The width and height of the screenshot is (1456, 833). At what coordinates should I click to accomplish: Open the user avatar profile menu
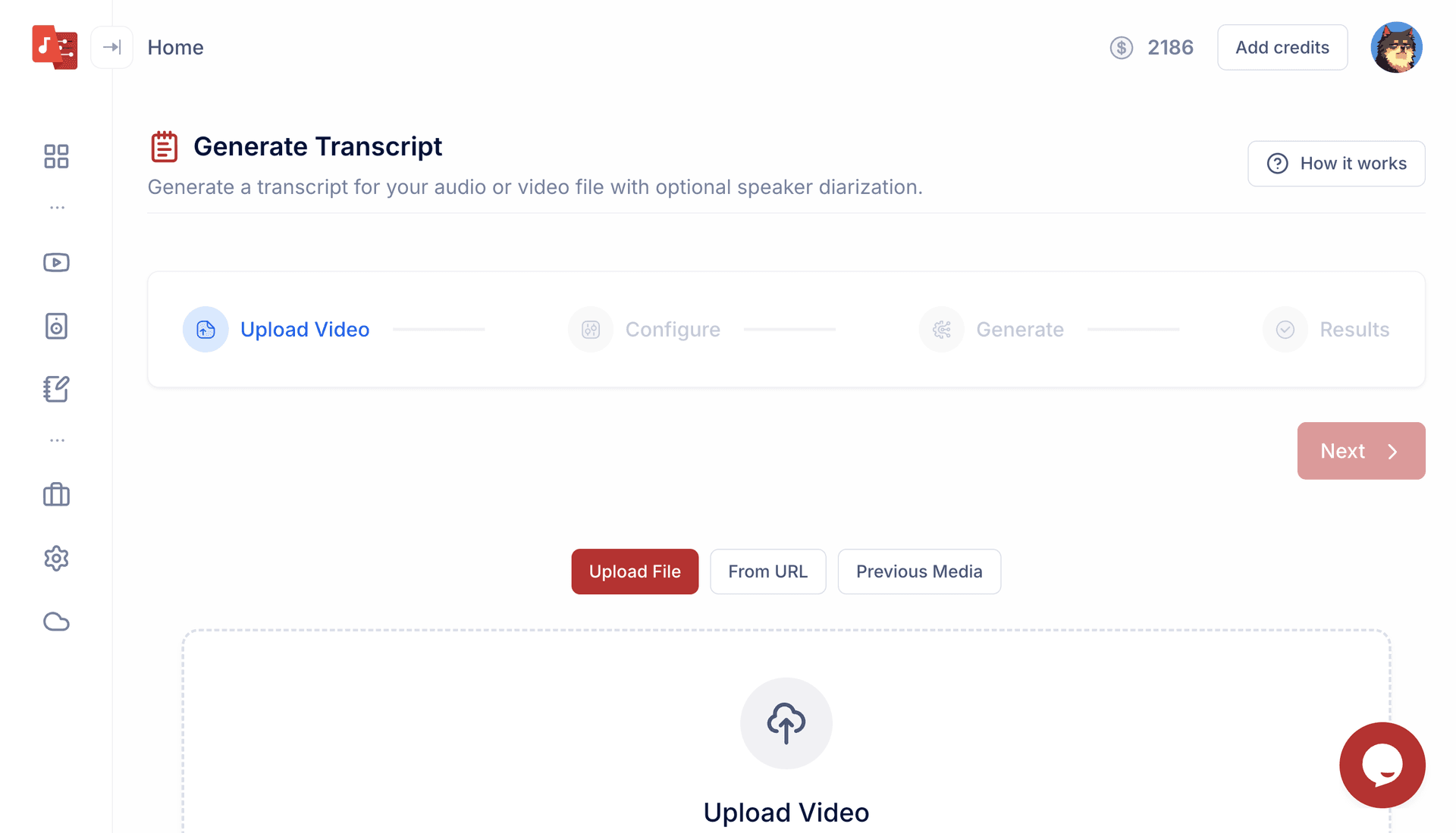click(1396, 47)
